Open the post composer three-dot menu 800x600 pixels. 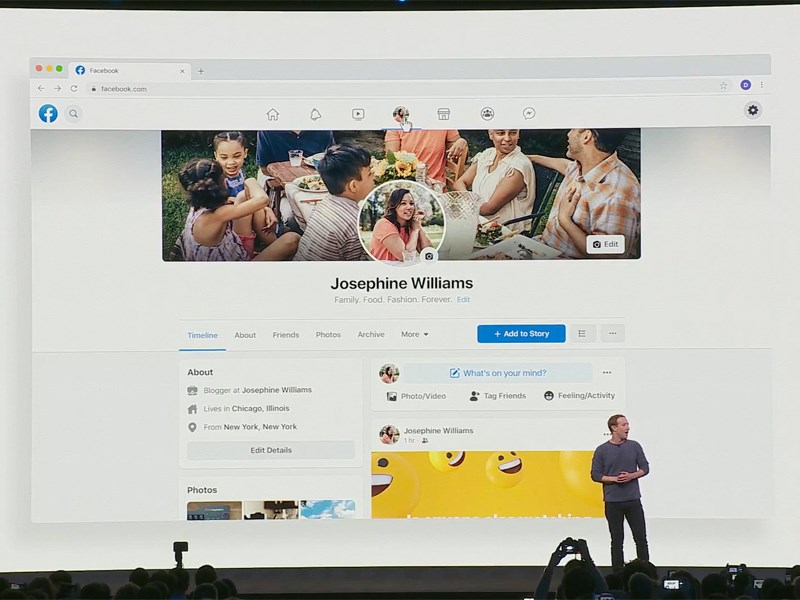coord(607,372)
